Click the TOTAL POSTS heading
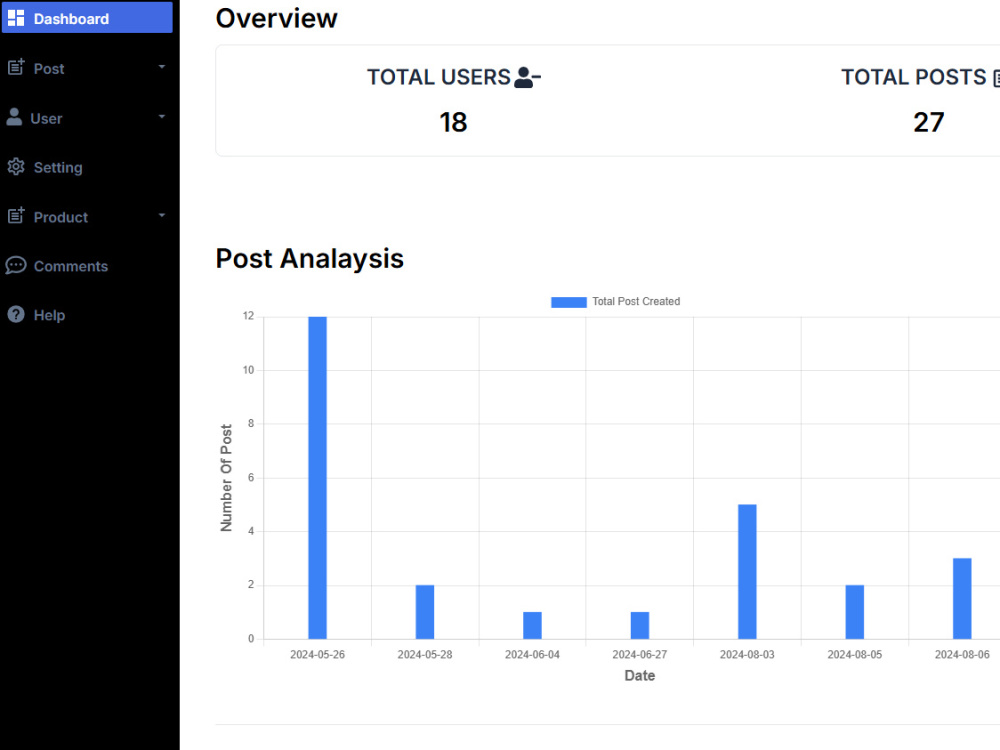This screenshot has width=1000, height=750. (914, 77)
